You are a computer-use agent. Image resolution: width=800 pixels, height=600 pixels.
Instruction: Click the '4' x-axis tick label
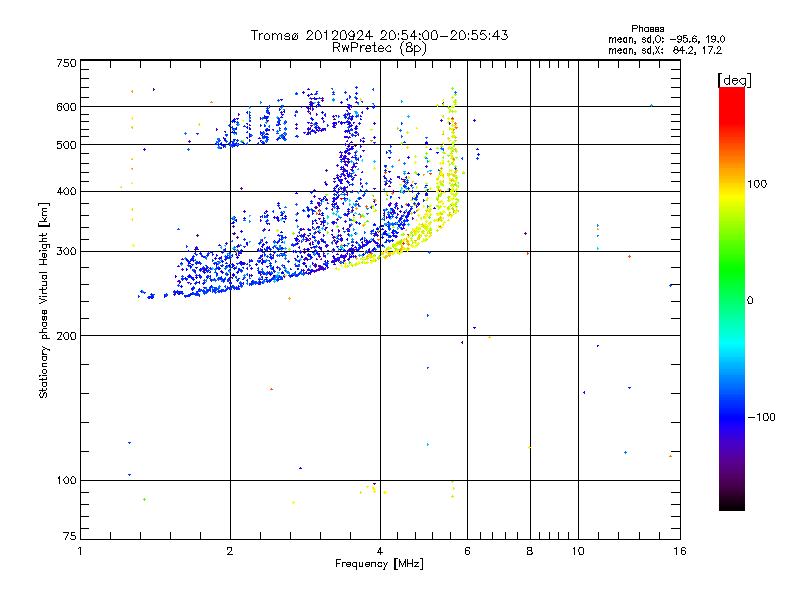380,551
